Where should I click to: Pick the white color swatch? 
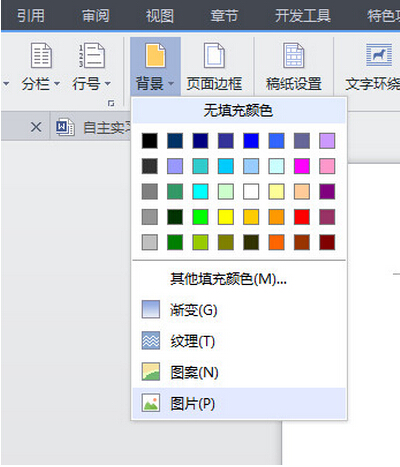click(x=251, y=192)
